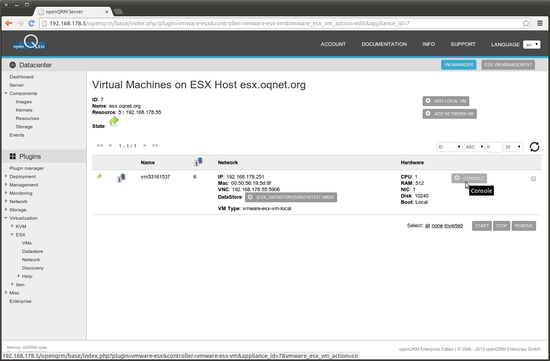Collapse the Virtualization section

6,218
